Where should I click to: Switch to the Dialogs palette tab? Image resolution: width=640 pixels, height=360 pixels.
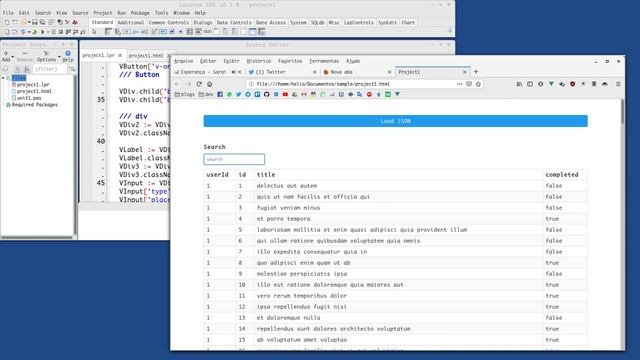point(203,23)
